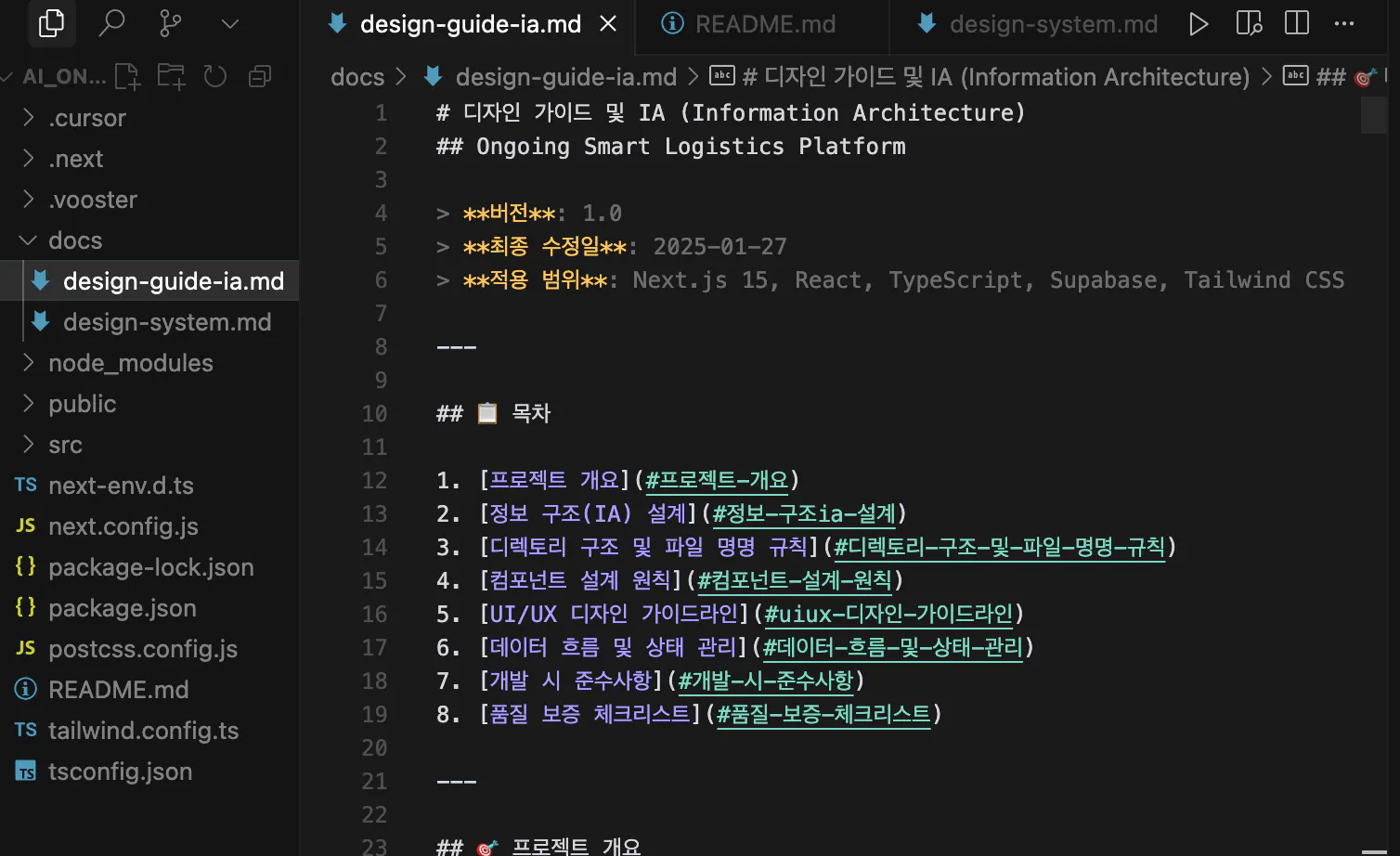
Task: Expand the public folder
Action: (149, 404)
